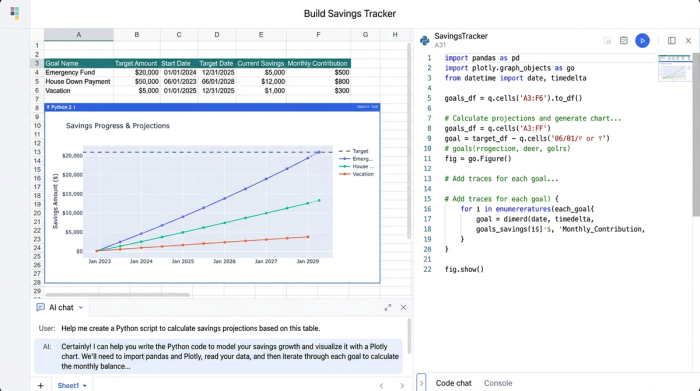
Task: Open the code snippets icon in the editor header
Action: click(624, 41)
